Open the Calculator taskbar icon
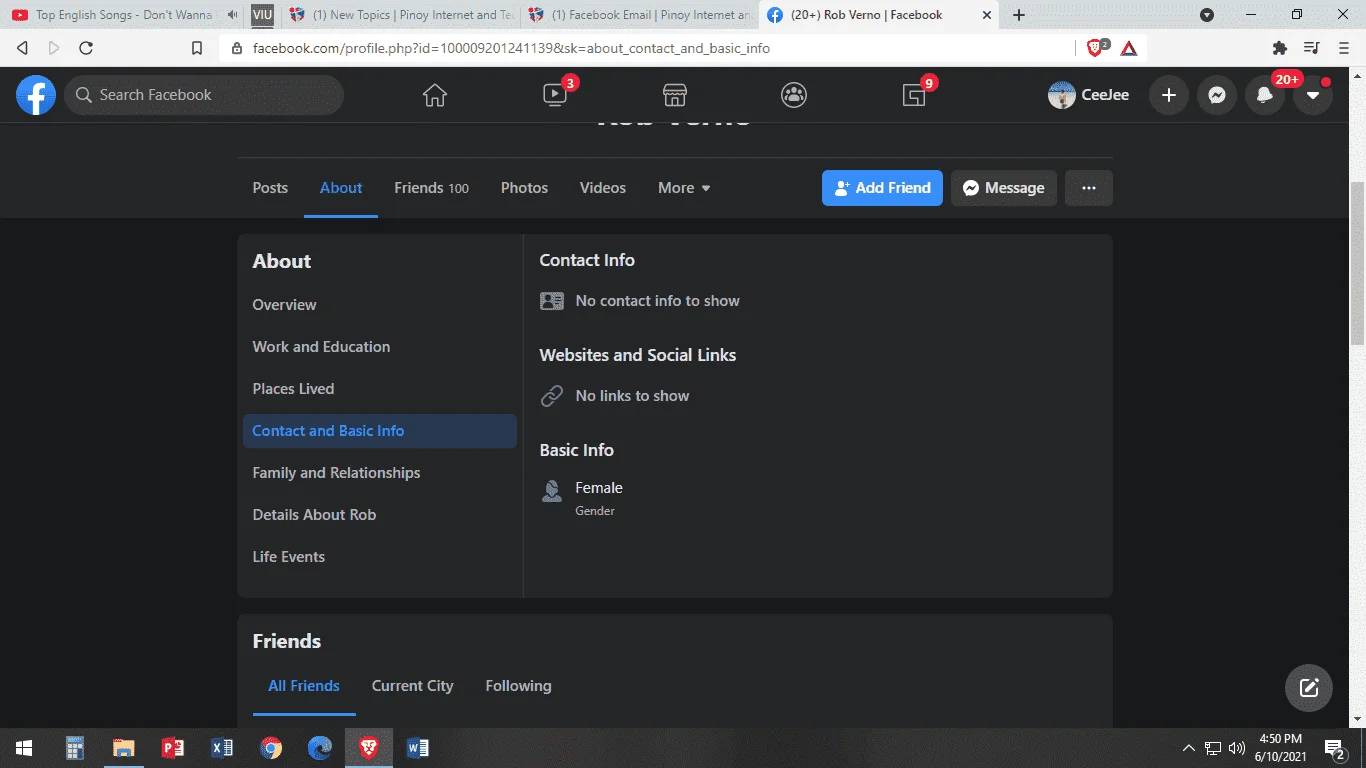The image size is (1366, 768). pyautogui.click(x=75, y=748)
